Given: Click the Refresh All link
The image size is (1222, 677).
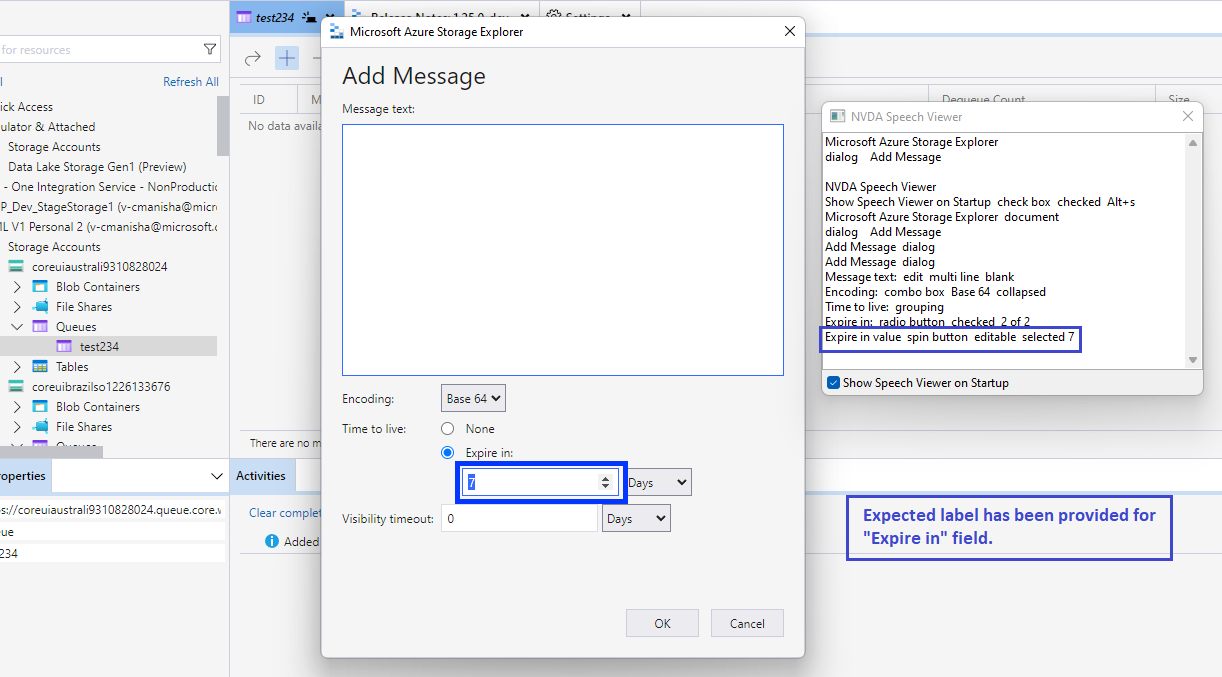Looking at the screenshot, I should click(191, 81).
